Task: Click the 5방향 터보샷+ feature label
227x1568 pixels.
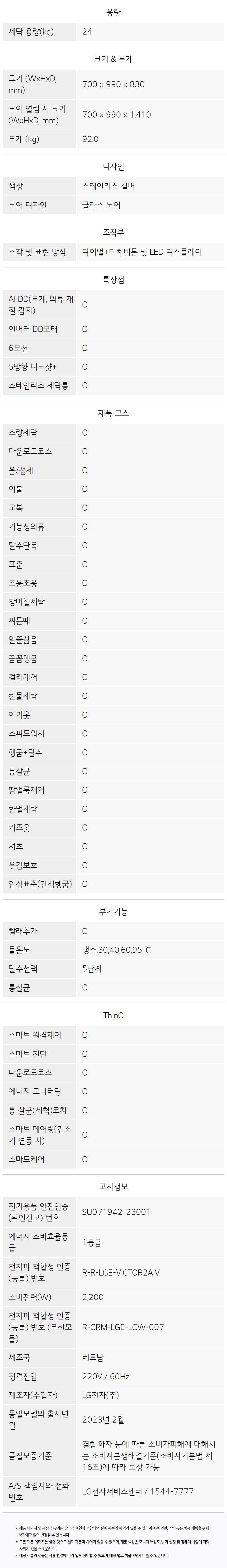Action: (x=32, y=367)
